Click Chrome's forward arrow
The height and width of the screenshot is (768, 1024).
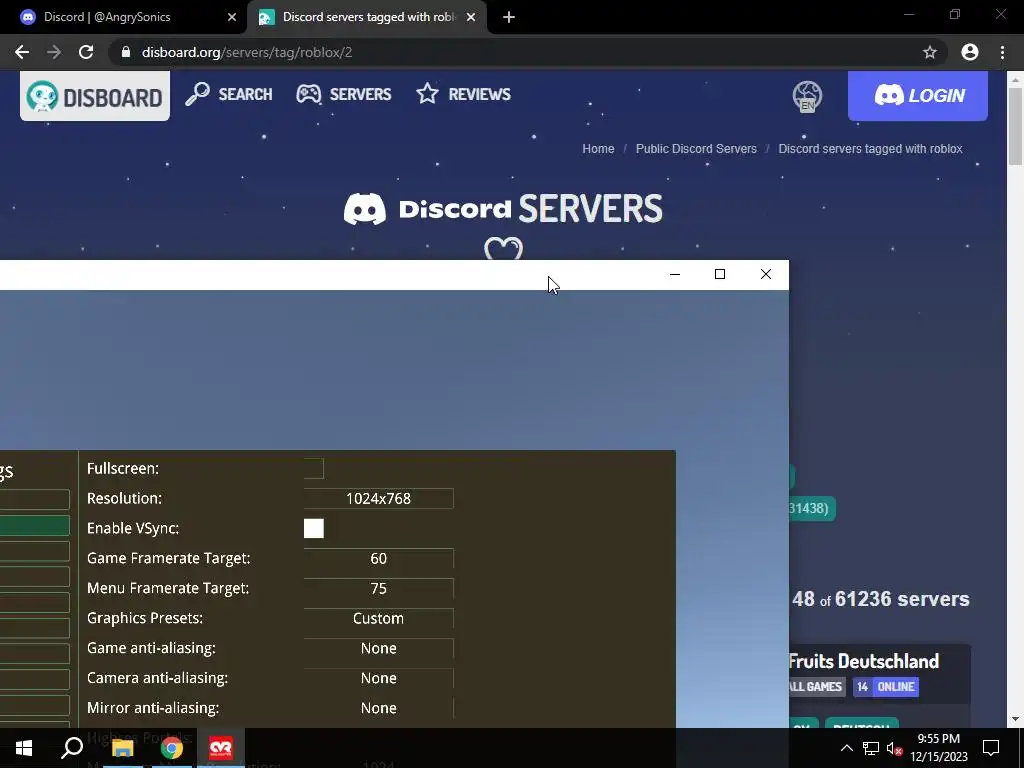coord(54,52)
